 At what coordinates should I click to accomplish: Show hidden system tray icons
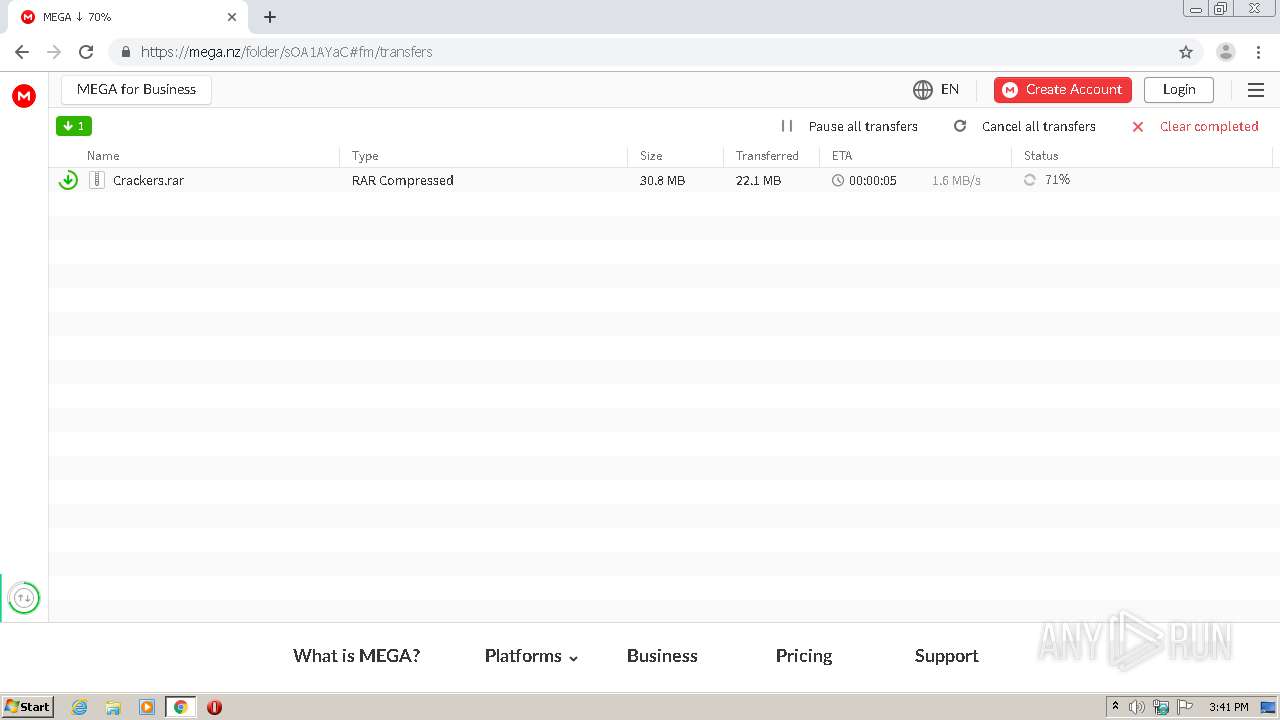pyautogui.click(x=1115, y=707)
